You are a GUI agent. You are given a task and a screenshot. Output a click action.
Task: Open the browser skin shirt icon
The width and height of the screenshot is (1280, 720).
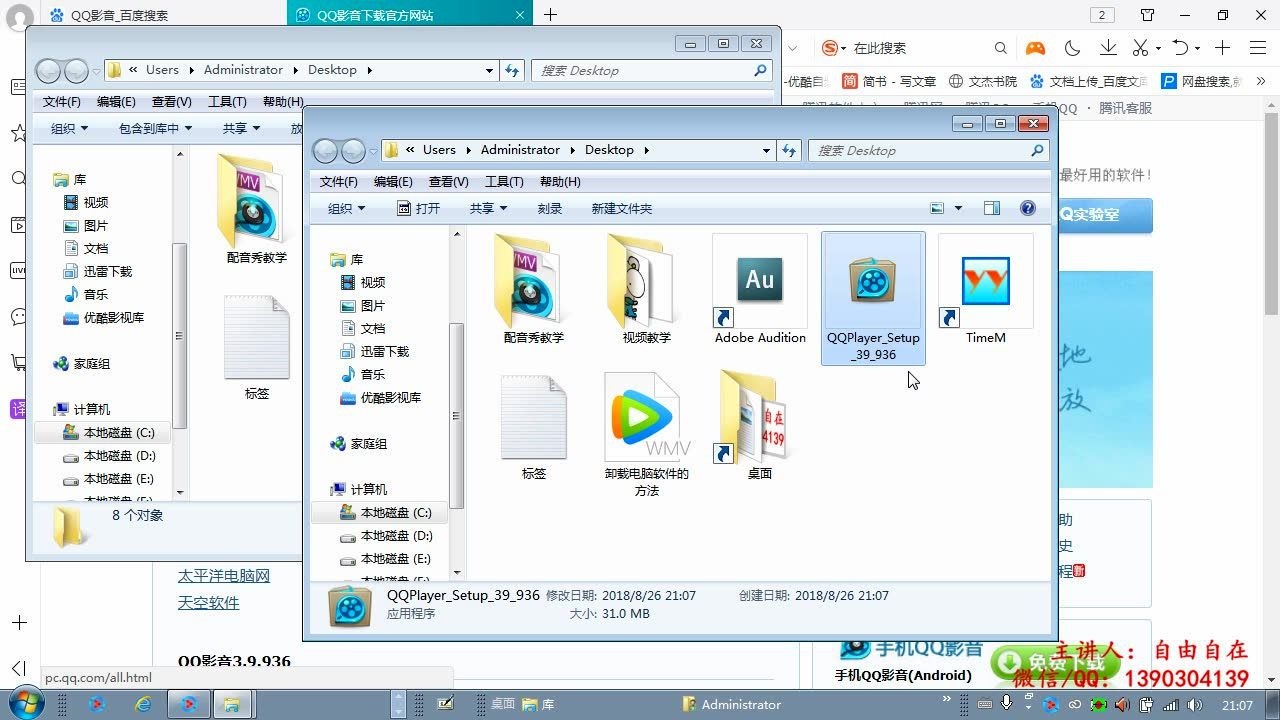tap(1147, 15)
